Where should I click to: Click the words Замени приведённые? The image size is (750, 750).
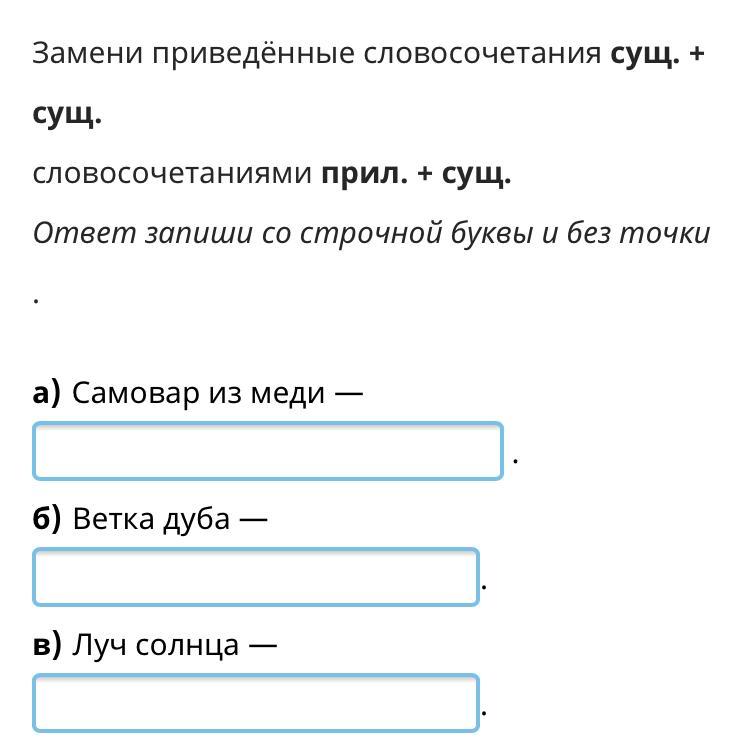coord(194,54)
